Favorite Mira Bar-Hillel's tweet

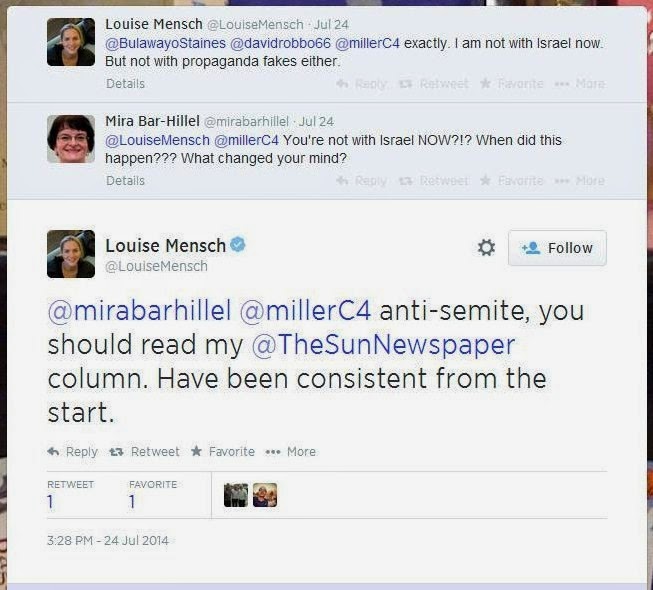tap(511, 181)
